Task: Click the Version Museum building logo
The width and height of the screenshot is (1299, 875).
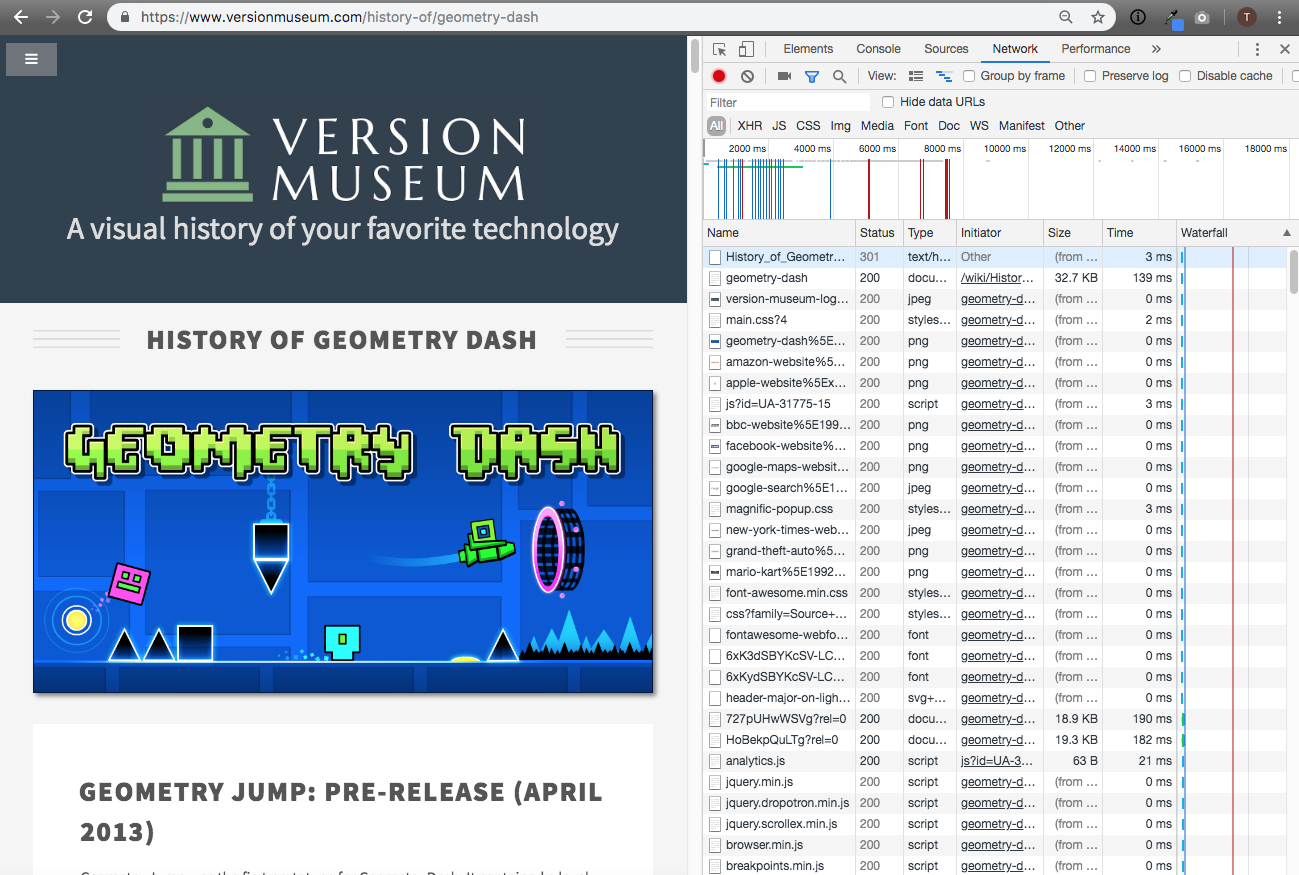Action: click(208, 155)
